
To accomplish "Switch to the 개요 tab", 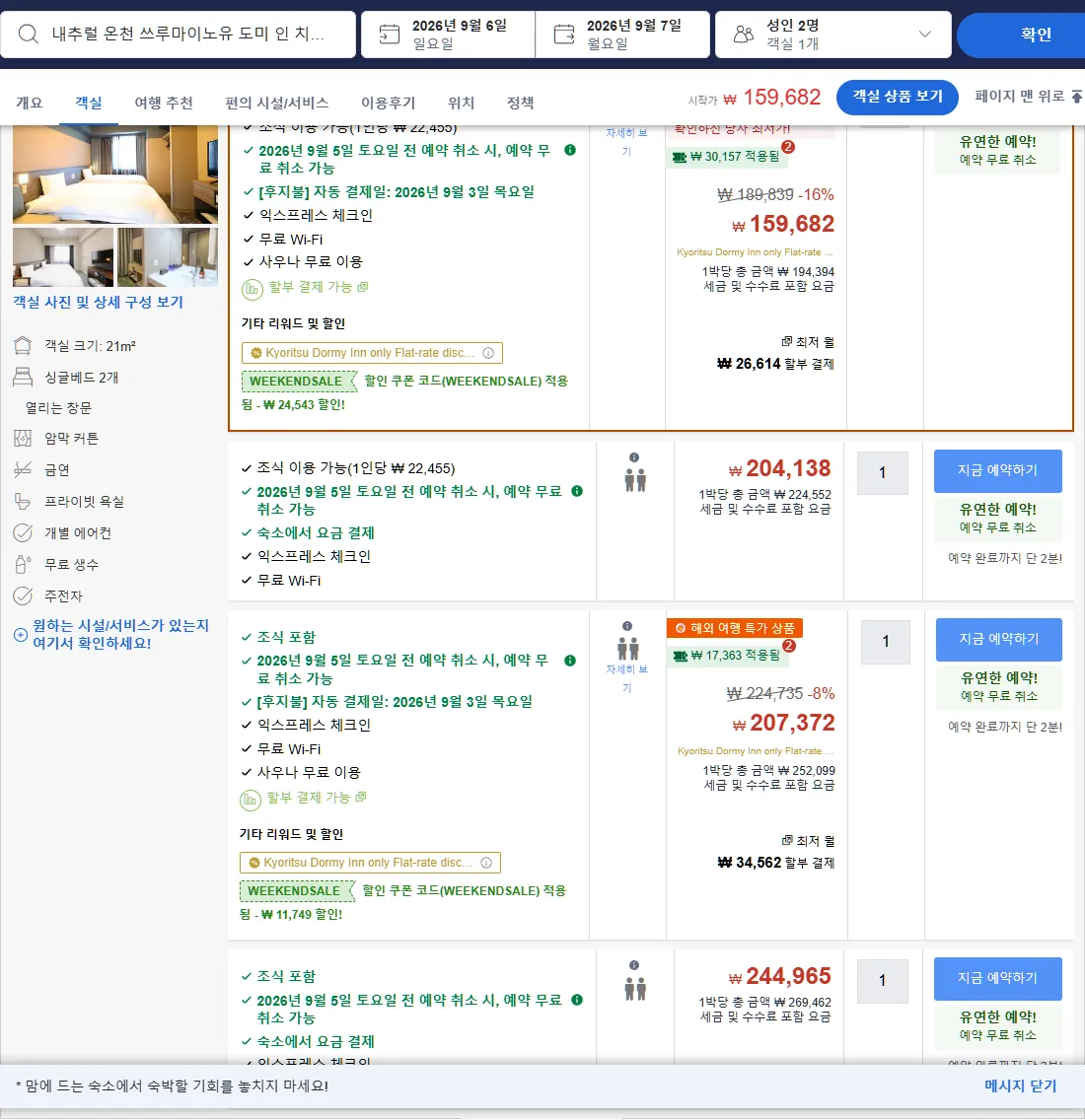I will click(30, 103).
